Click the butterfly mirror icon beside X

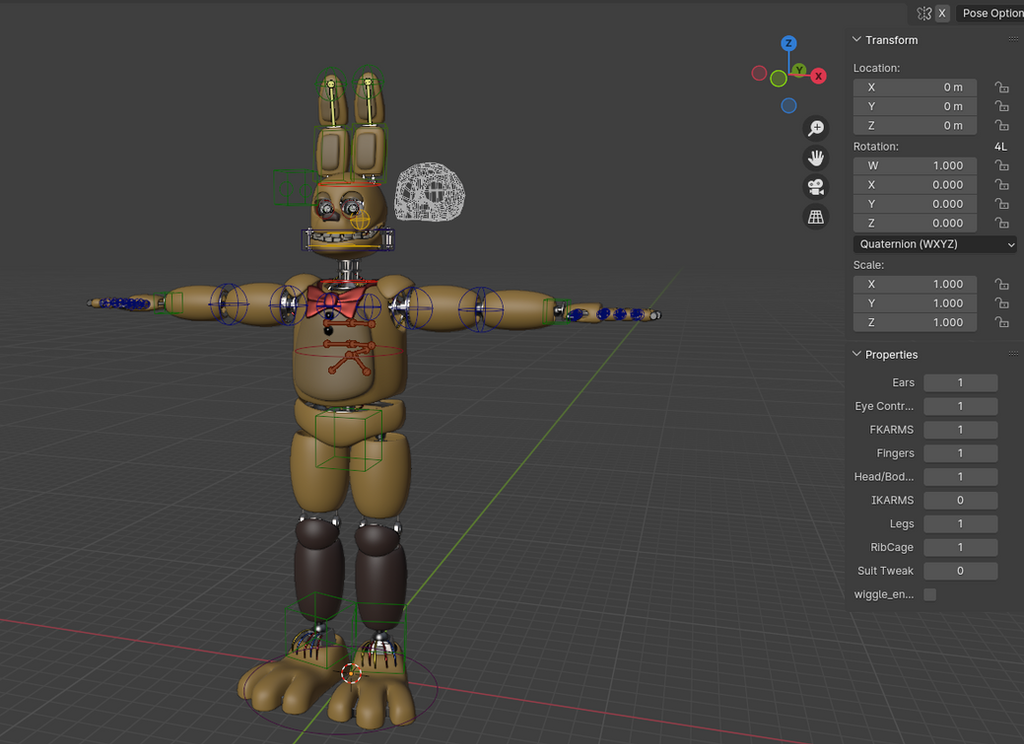click(923, 13)
